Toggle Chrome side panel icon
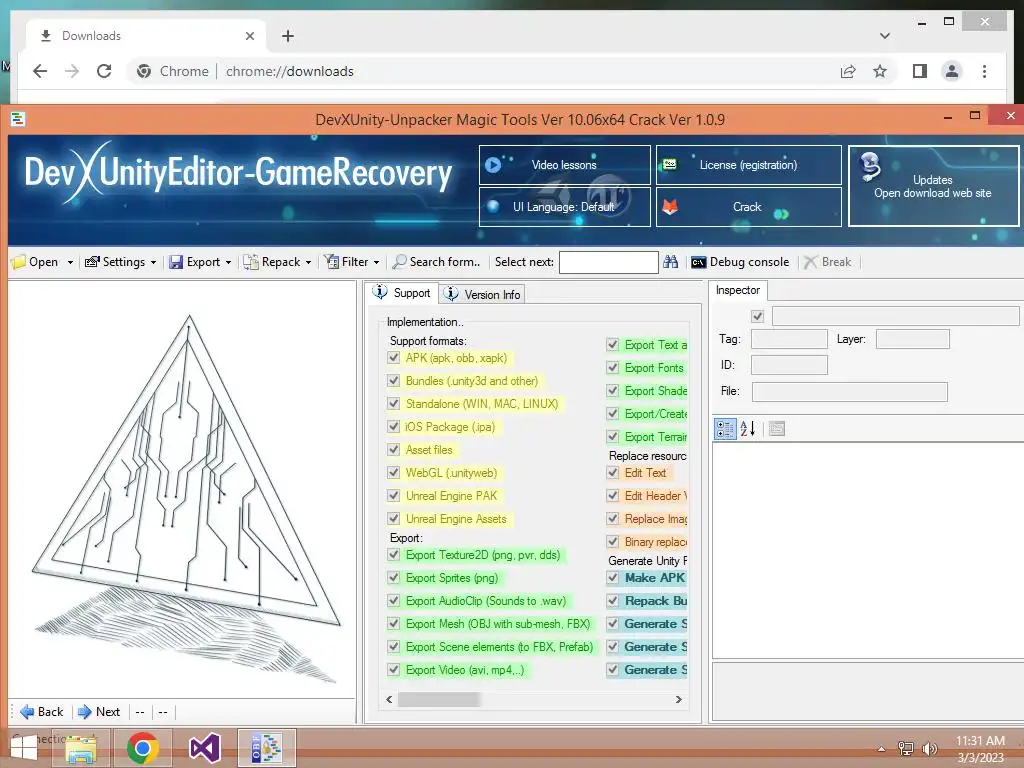This screenshot has height=768, width=1024. pos(920,71)
